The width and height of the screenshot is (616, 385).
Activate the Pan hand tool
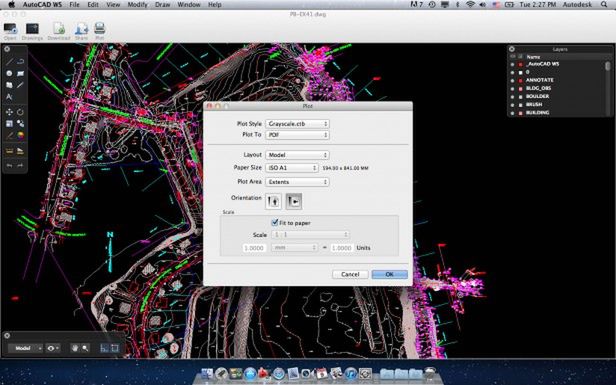pyautogui.click(x=75, y=348)
